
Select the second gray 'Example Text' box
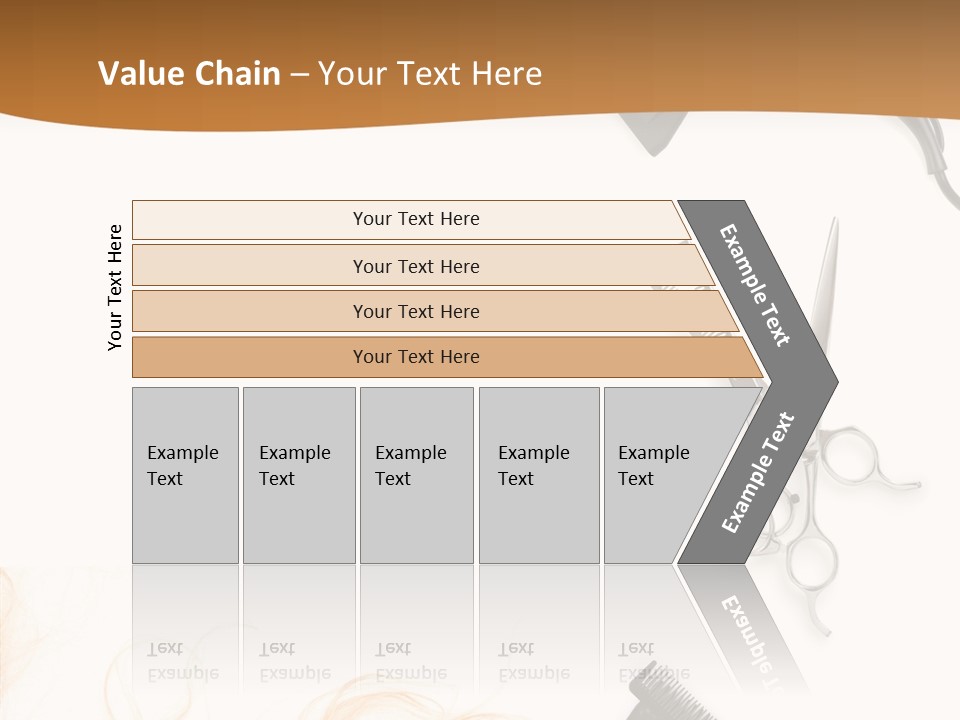(x=299, y=475)
